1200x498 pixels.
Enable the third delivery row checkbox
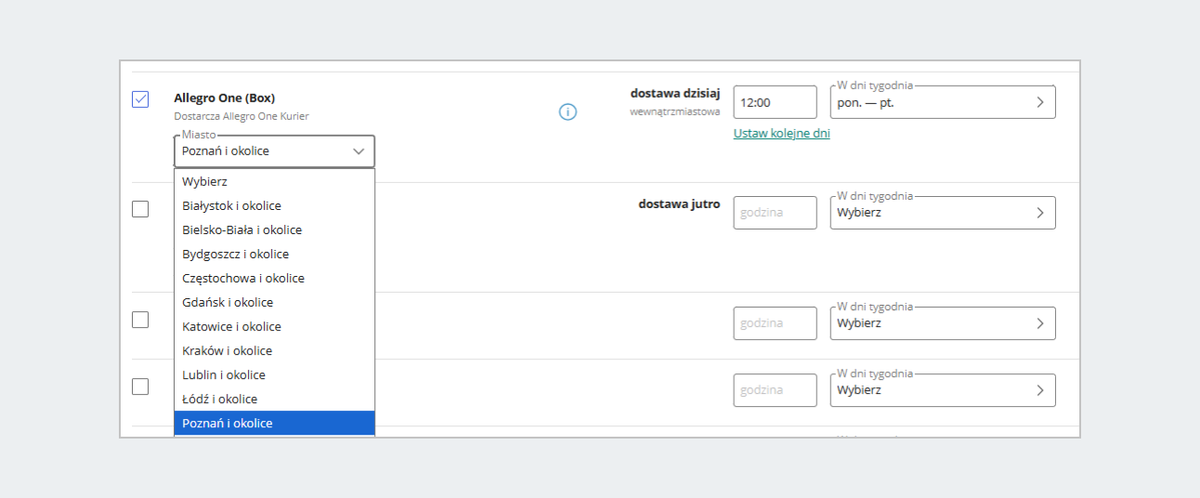point(140,319)
